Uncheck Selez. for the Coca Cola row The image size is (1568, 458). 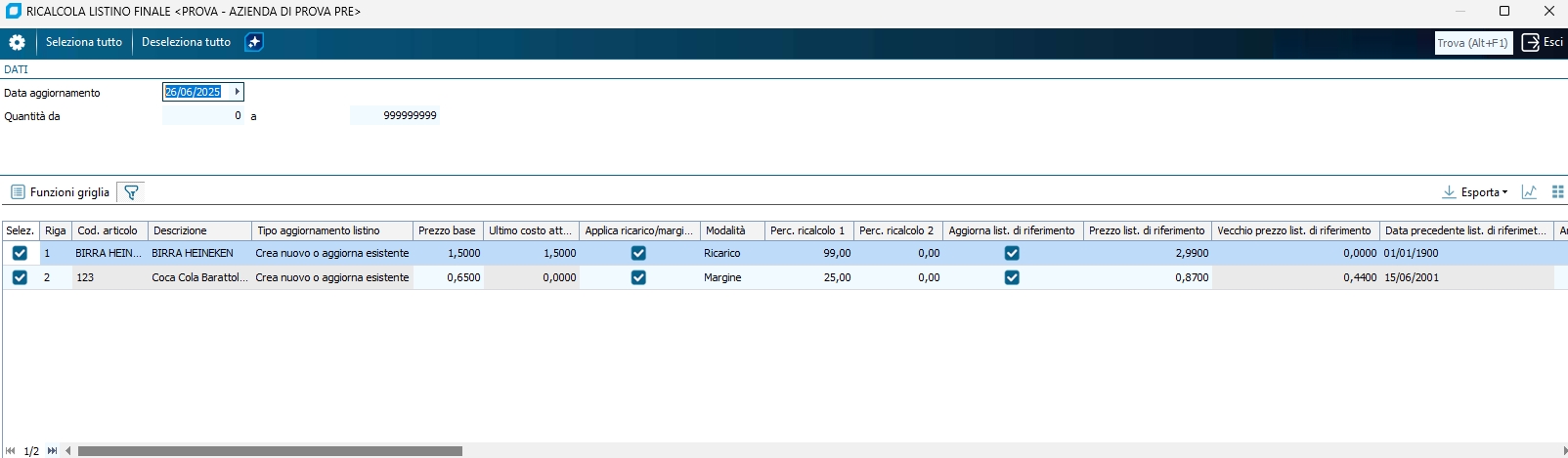[x=20, y=277]
